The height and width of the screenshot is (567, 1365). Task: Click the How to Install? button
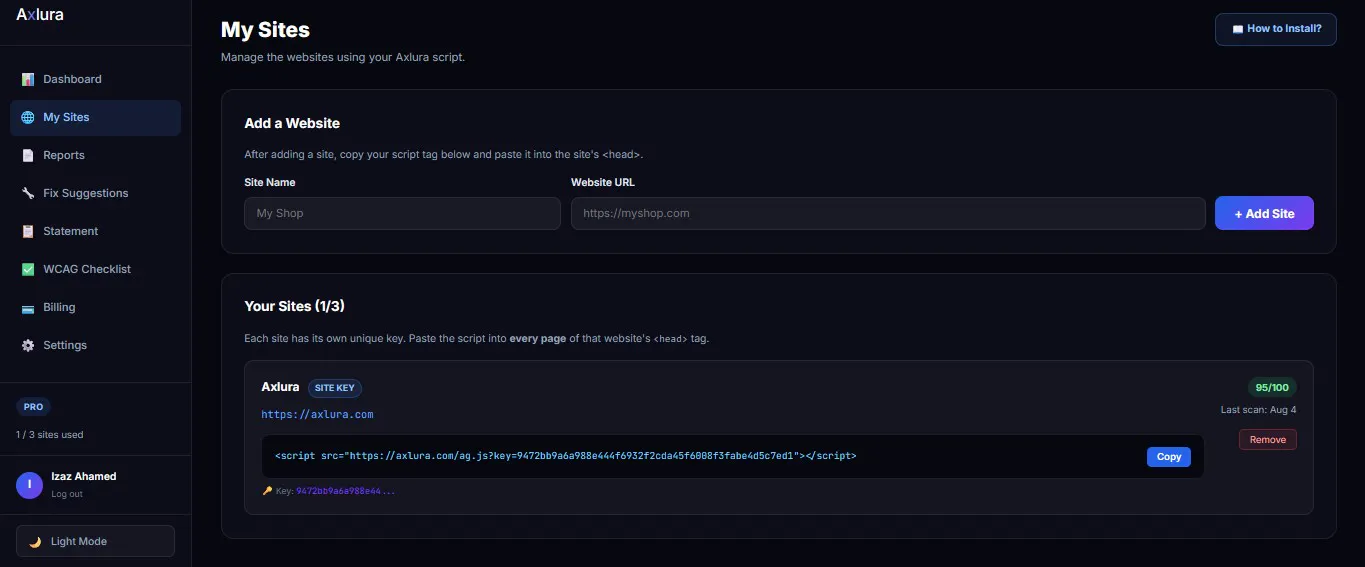[1275, 29]
